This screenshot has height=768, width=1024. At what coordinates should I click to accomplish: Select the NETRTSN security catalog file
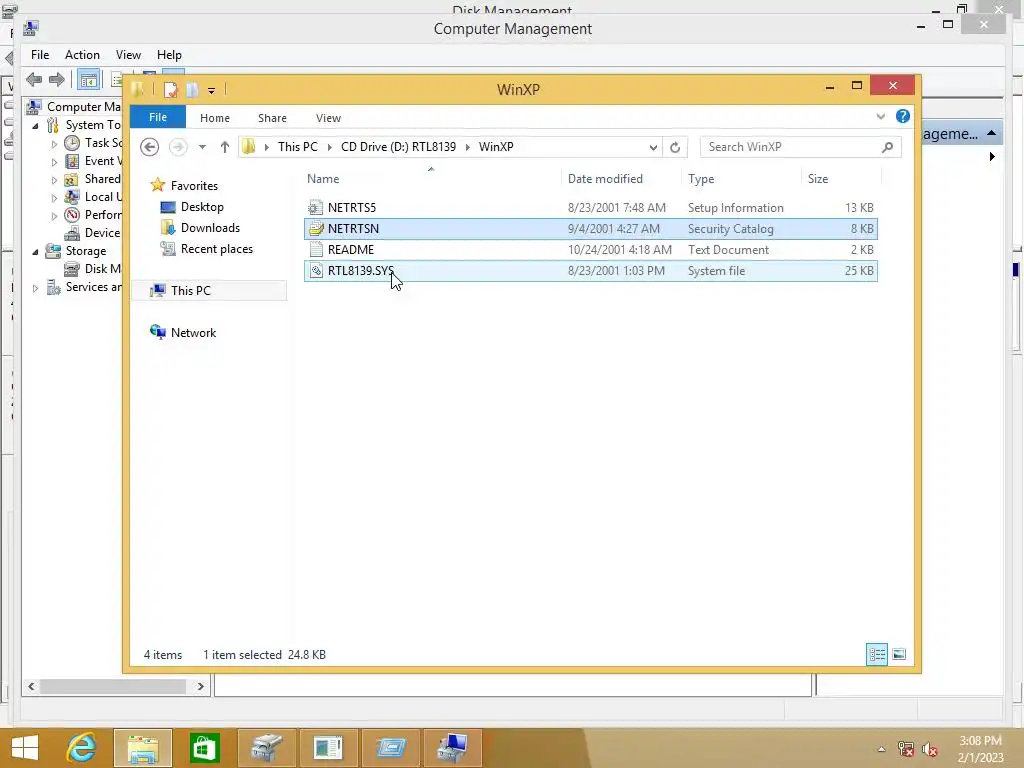pos(590,229)
